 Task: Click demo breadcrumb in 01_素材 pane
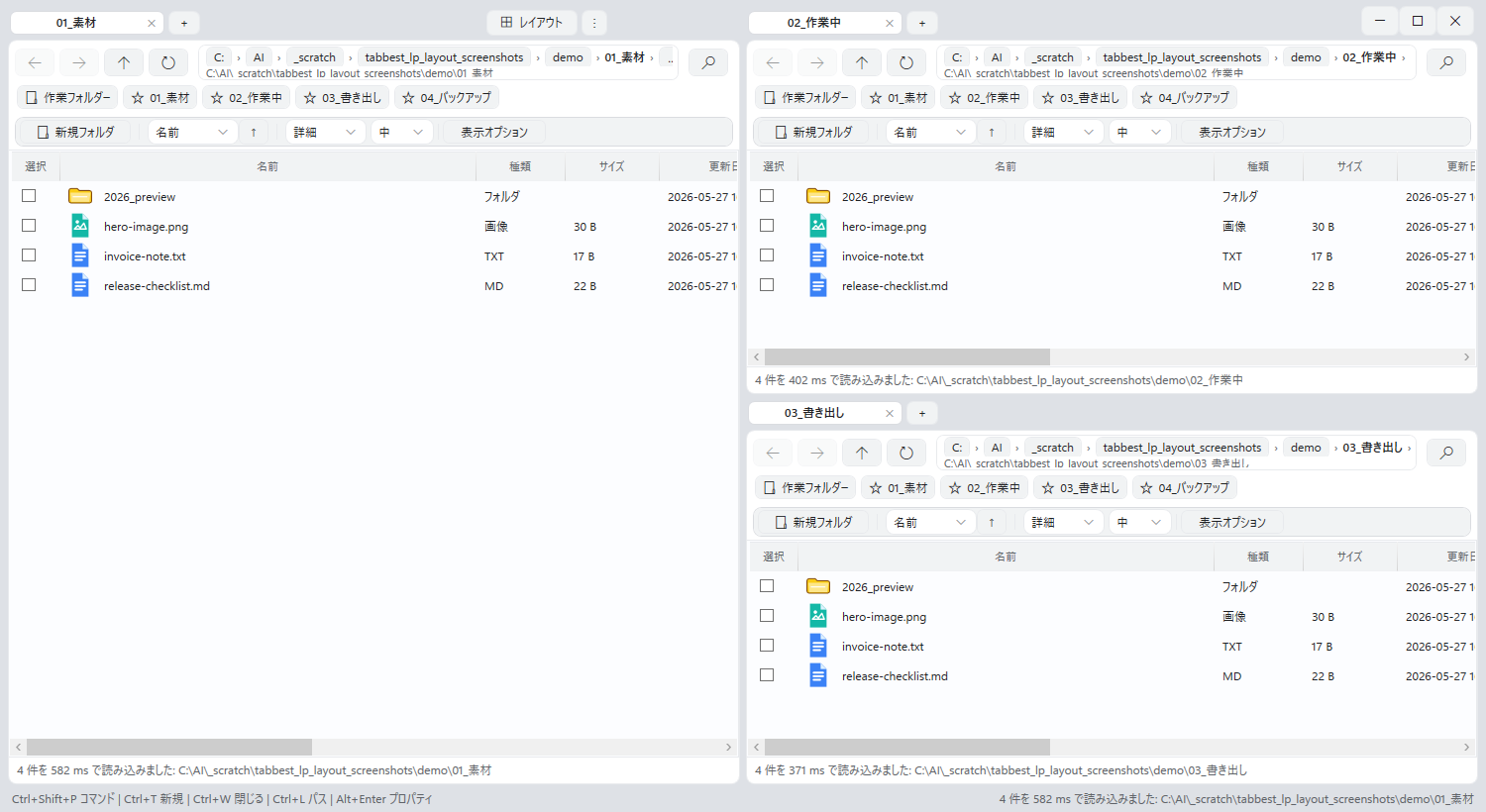(568, 57)
